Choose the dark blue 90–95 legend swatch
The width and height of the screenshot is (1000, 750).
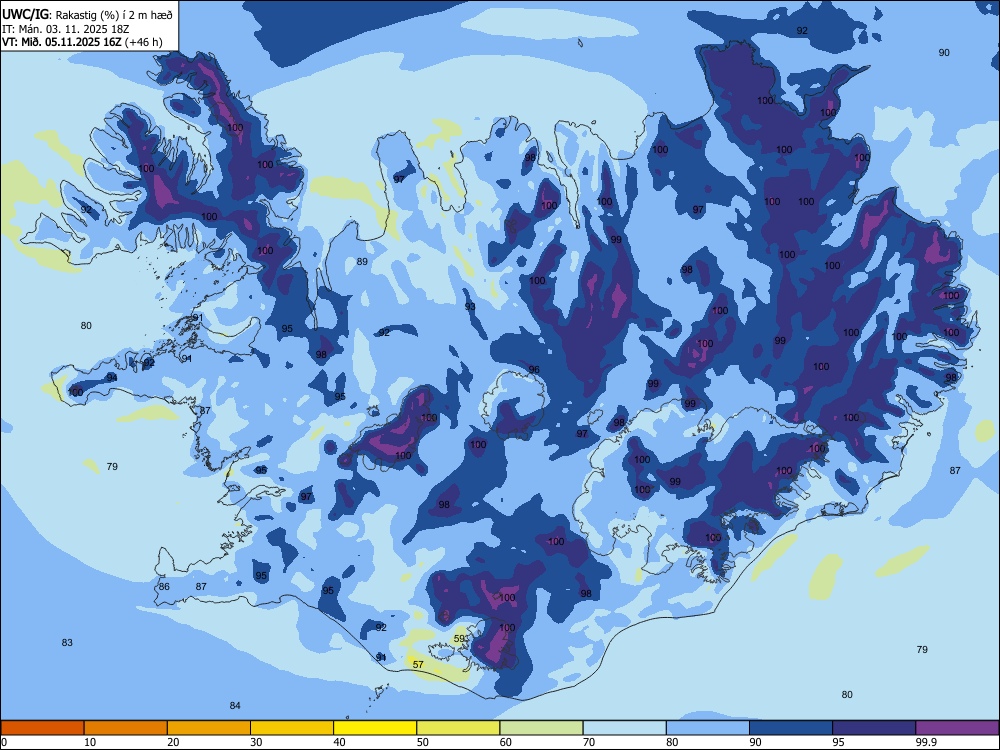(791, 728)
